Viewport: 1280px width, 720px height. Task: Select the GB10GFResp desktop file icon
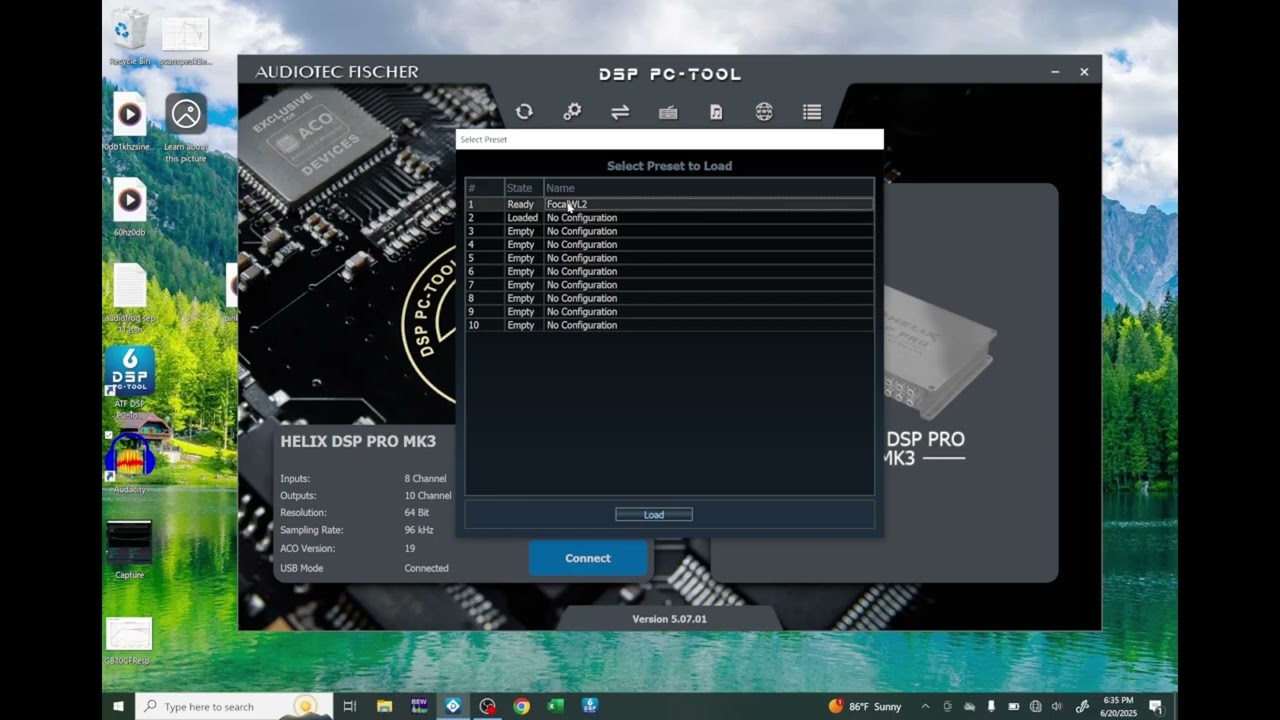[130, 640]
